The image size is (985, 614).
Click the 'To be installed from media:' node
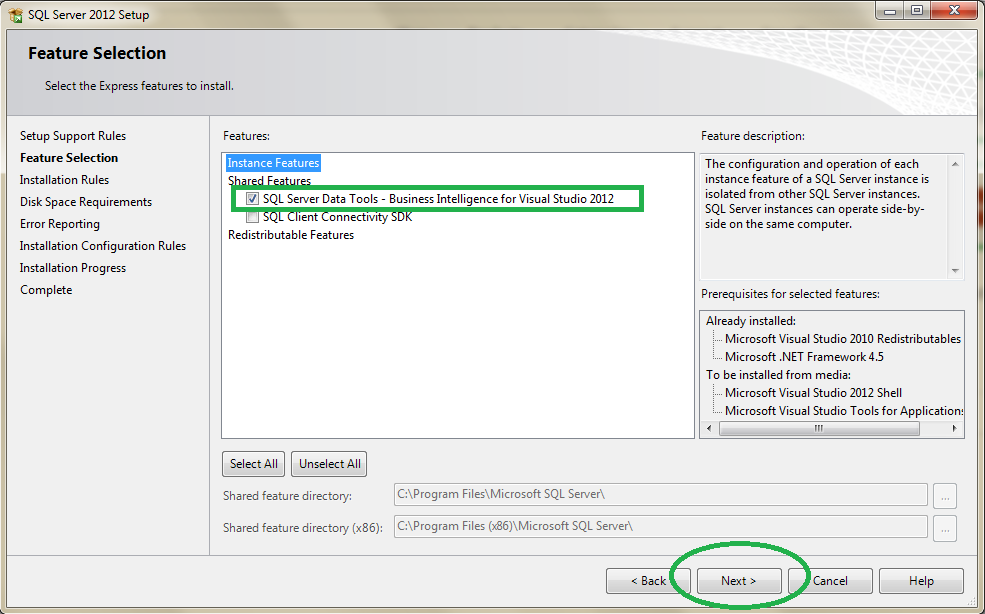(x=778, y=375)
